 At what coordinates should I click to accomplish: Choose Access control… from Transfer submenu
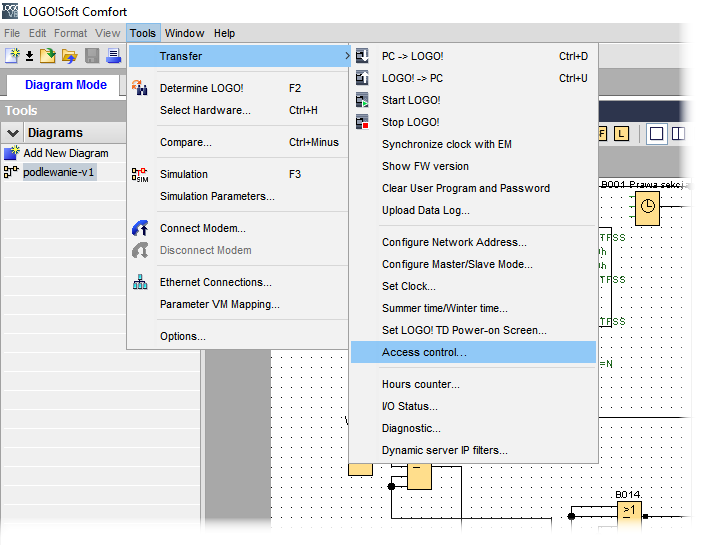[x=424, y=352]
